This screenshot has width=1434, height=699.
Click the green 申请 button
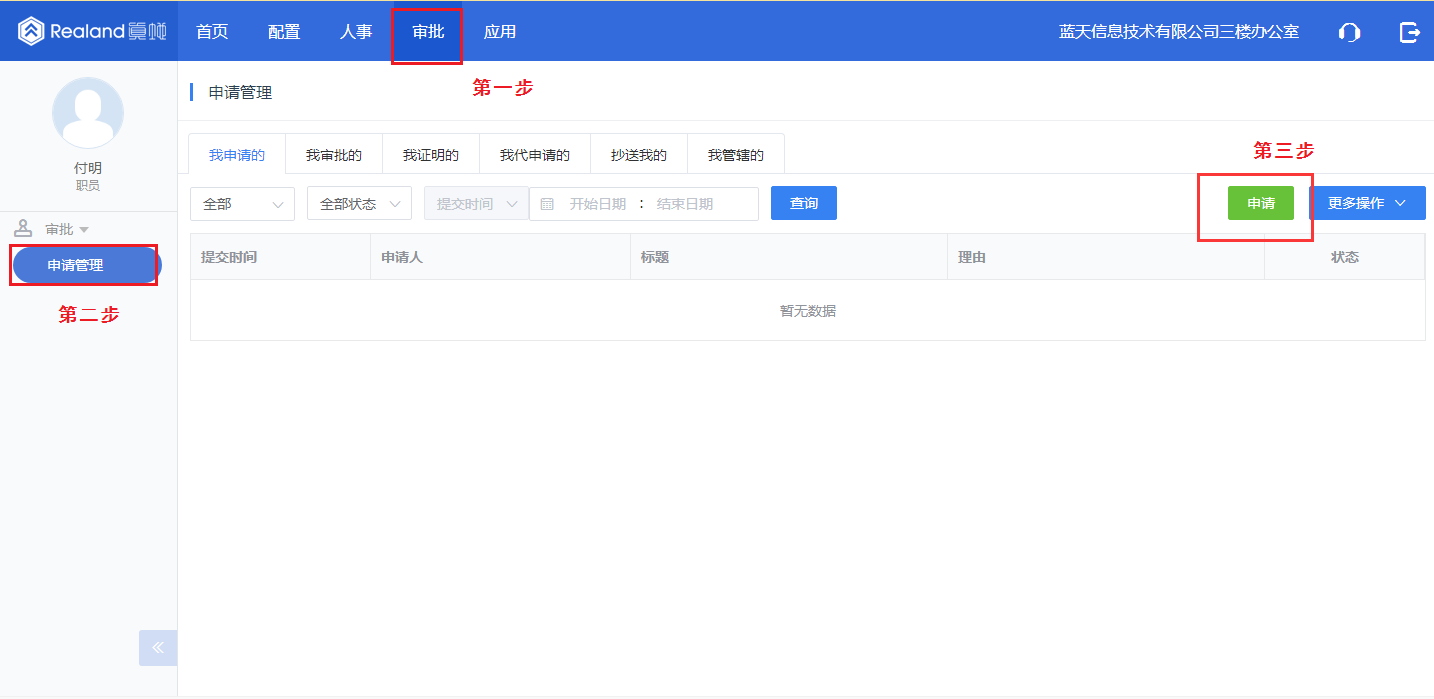(1260, 202)
